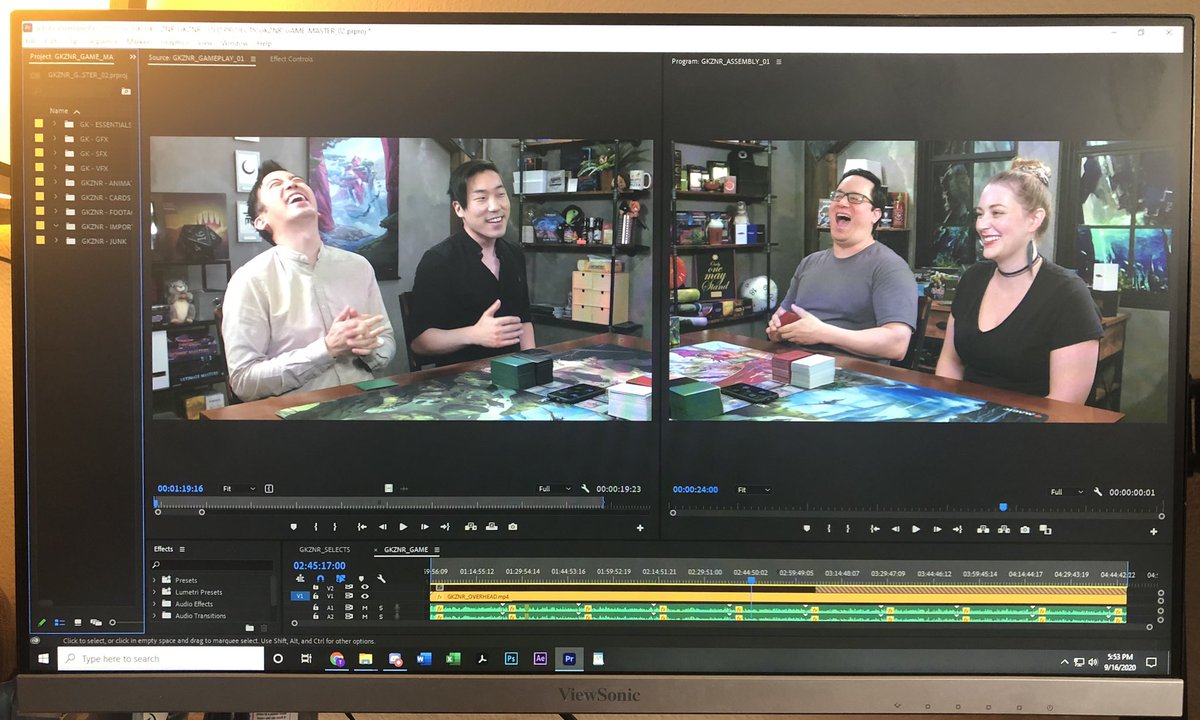Expand Project panel overflow chevrons

click(132, 57)
